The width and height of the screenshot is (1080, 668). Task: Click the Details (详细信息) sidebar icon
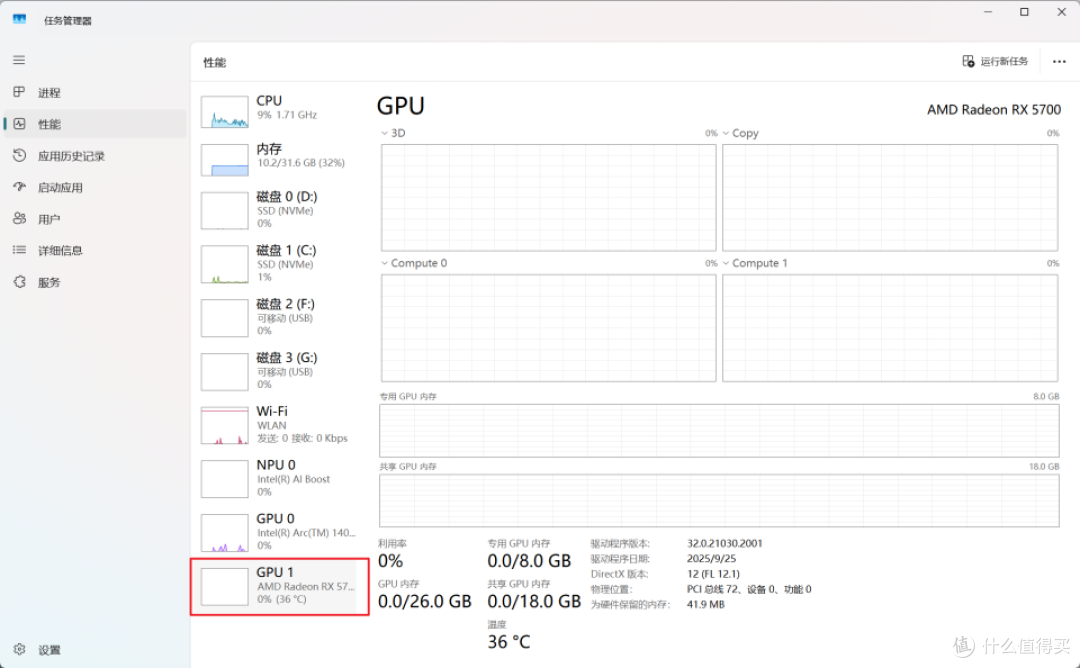coord(19,250)
